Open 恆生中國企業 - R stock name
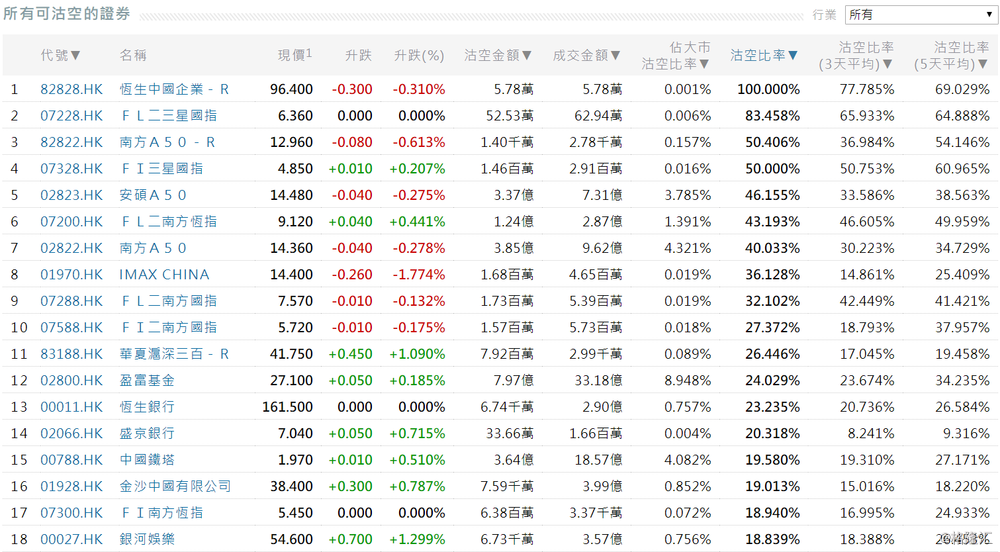 point(174,89)
